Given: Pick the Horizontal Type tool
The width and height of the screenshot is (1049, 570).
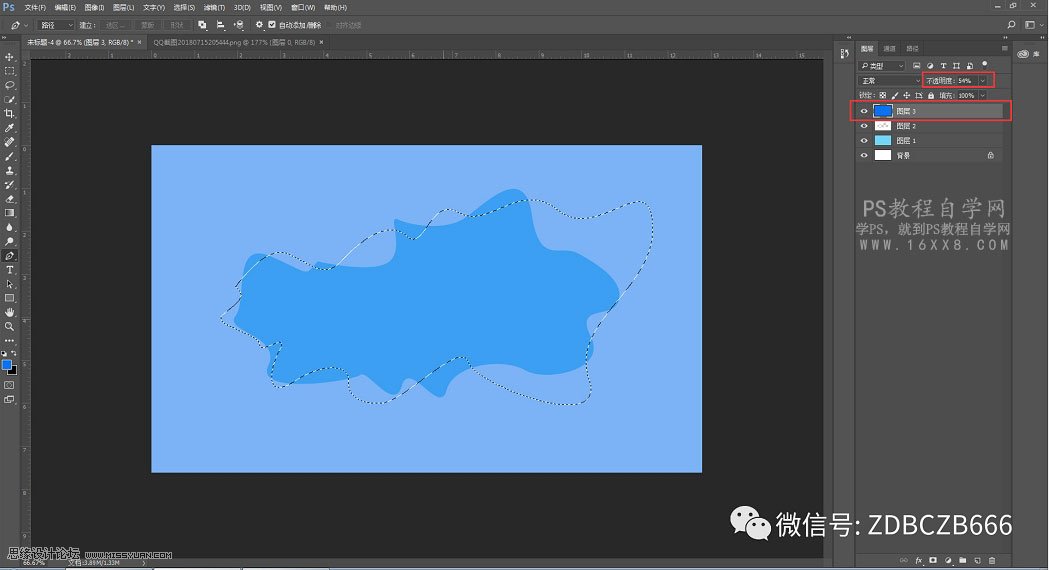Looking at the screenshot, I should point(9,270).
